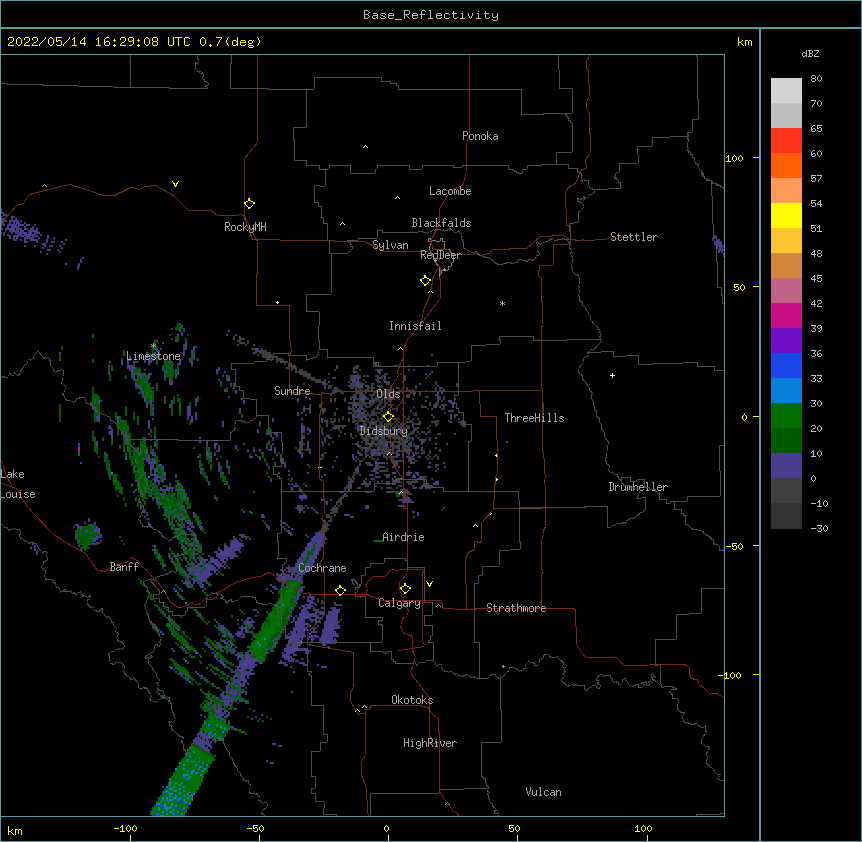Click the -30 value on the dBZ scale
The height and width of the screenshot is (842, 862).
coord(819,528)
